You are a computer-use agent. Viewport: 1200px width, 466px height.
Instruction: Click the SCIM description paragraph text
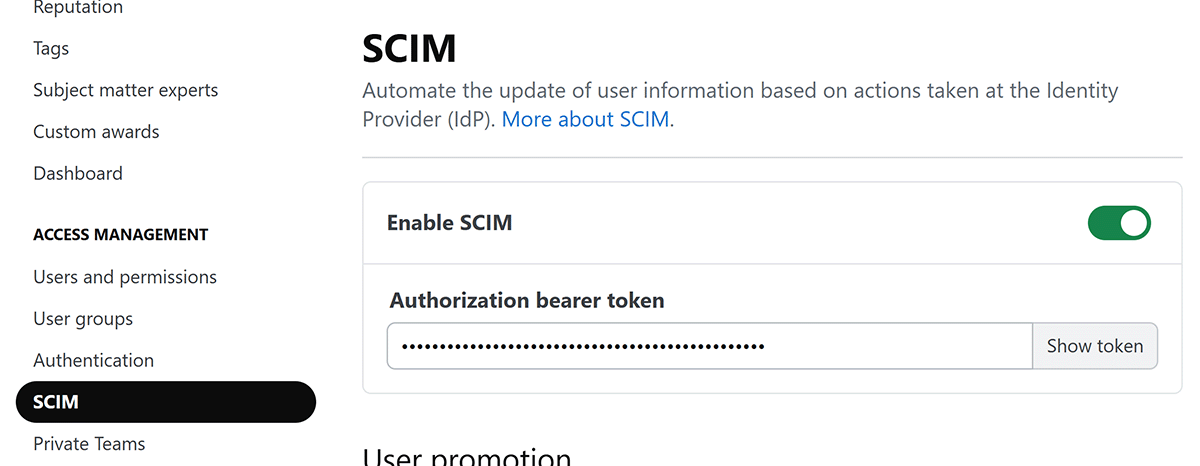(740, 92)
